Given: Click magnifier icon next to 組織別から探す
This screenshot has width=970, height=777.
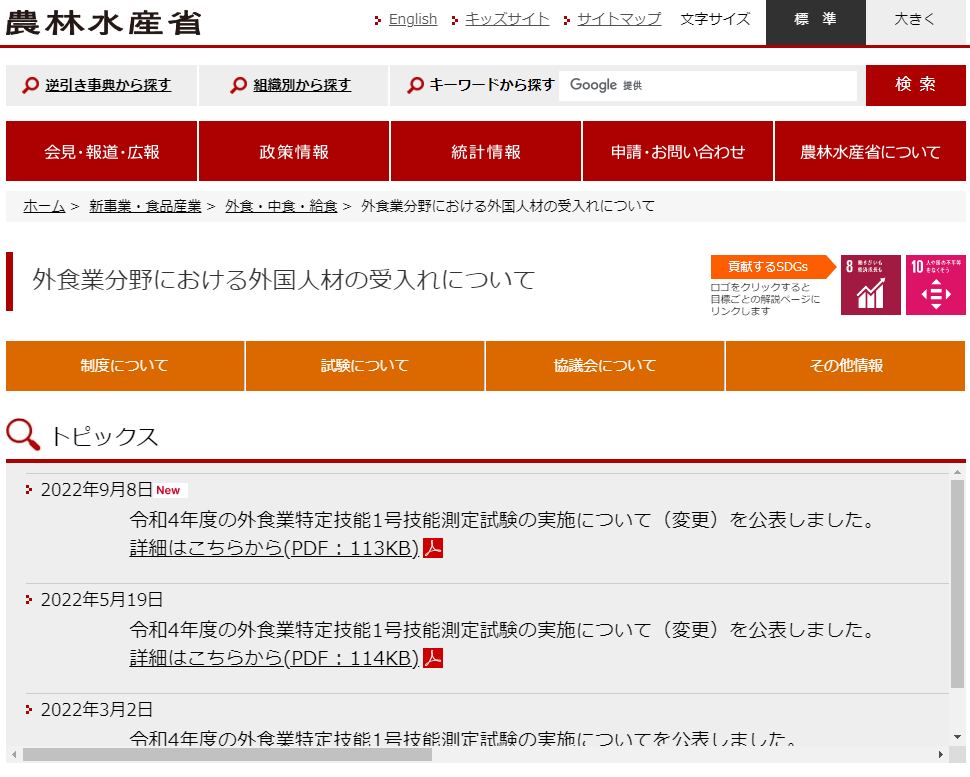Looking at the screenshot, I should coord(238,86).
